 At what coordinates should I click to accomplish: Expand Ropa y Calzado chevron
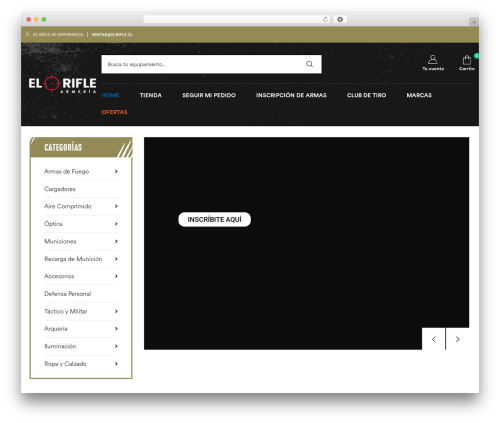[116, 364]
